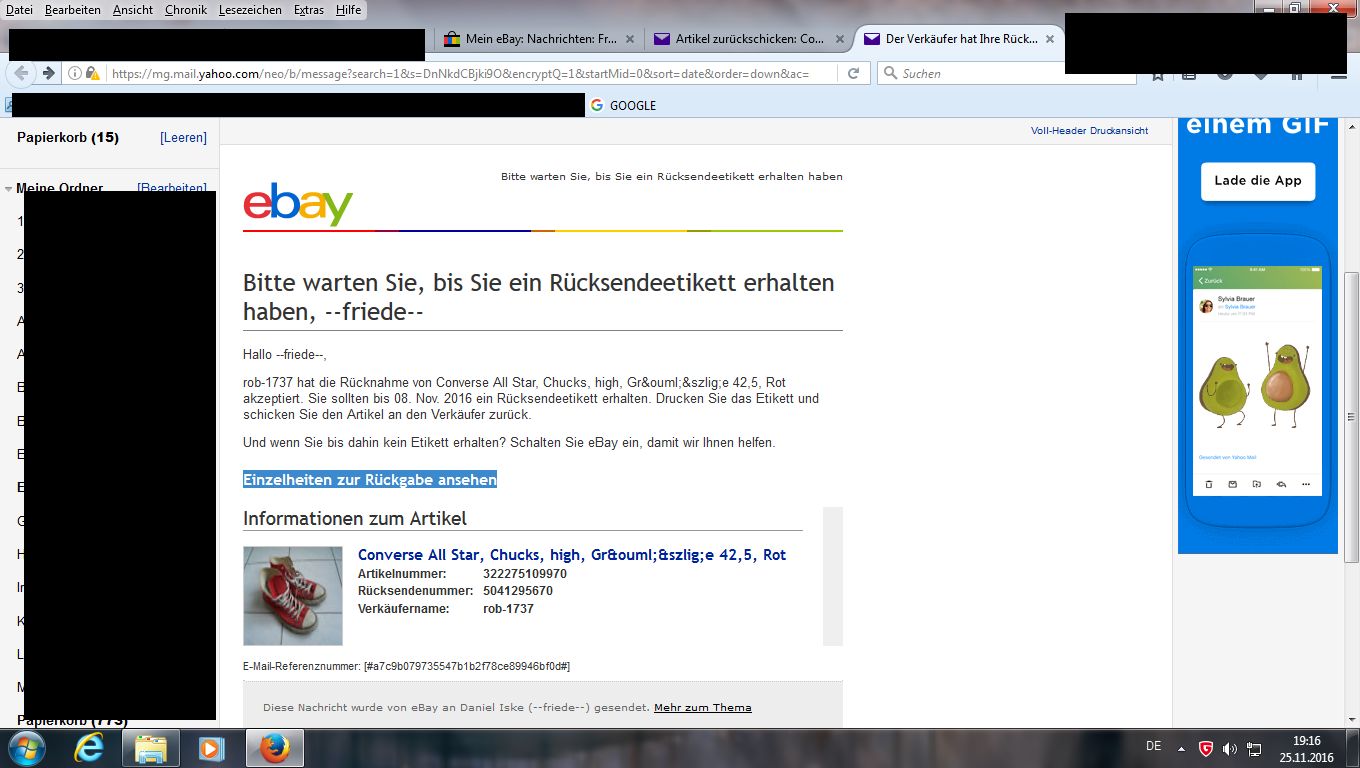This screenshot has width=1360, height=768.
Task: Show hidden system tray icons
Action: click(x=1182, y=748)
